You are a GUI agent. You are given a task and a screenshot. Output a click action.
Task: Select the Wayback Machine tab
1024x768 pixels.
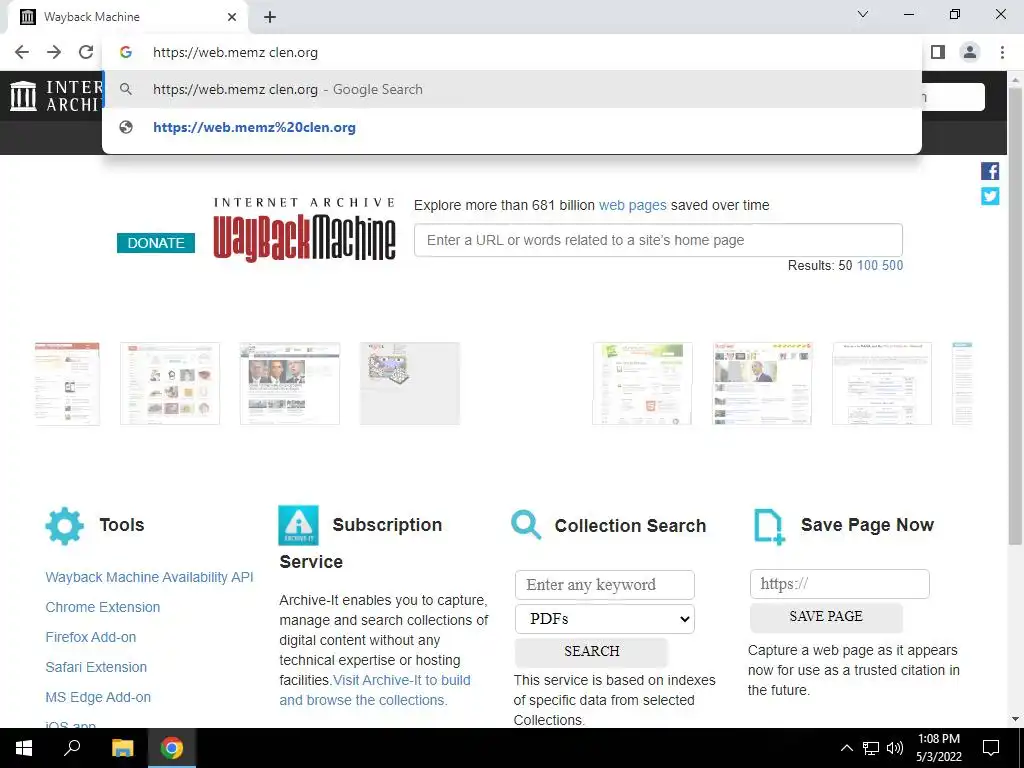coord(127,17)
